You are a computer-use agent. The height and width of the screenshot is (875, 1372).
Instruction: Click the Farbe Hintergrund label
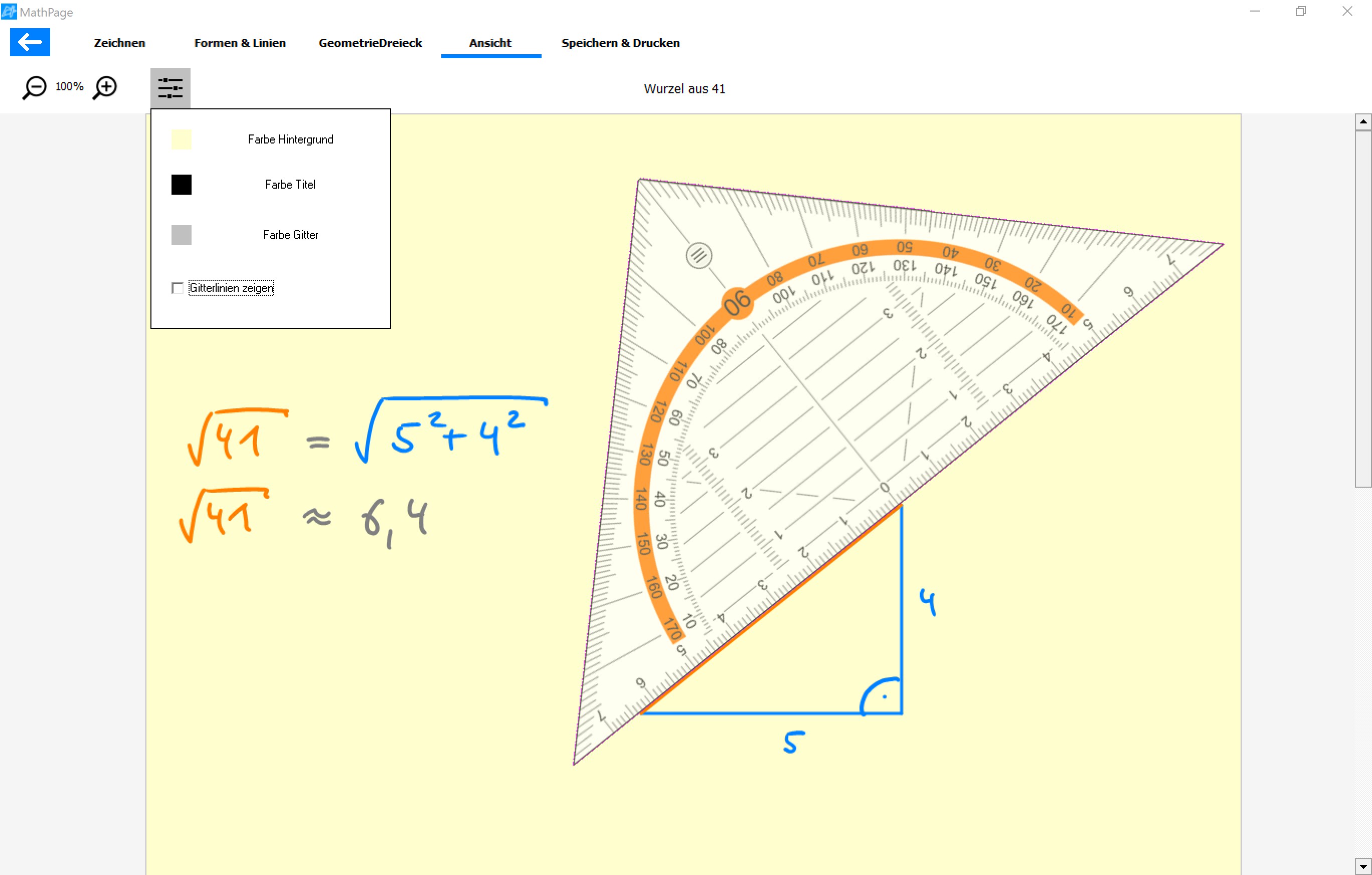click(x=290, y=139)
